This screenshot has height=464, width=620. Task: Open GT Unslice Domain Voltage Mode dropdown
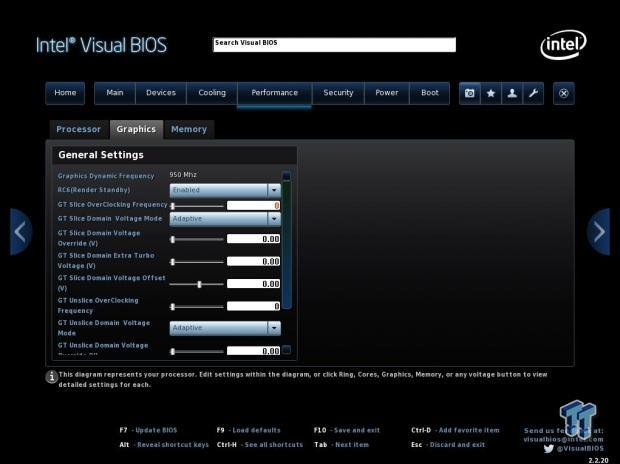click(x=225, y=328)
